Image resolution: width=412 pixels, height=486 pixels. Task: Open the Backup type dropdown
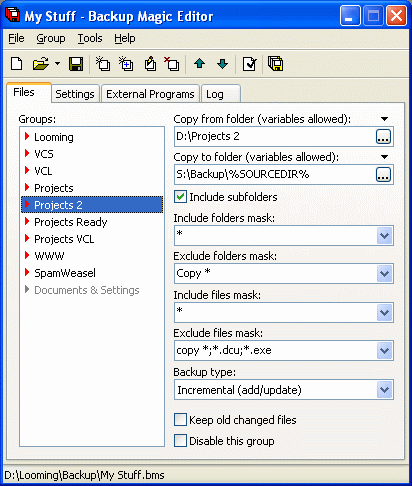coord(385,390)
